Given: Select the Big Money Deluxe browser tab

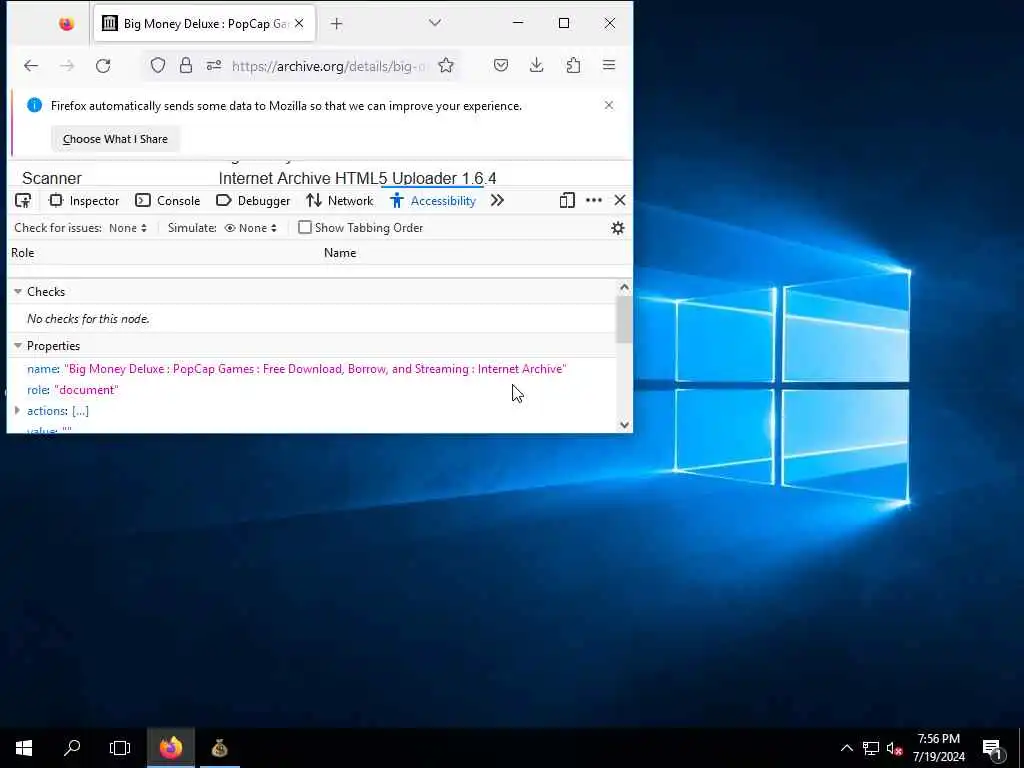Looking at the screenshot, I should click(x=204, y=24).
